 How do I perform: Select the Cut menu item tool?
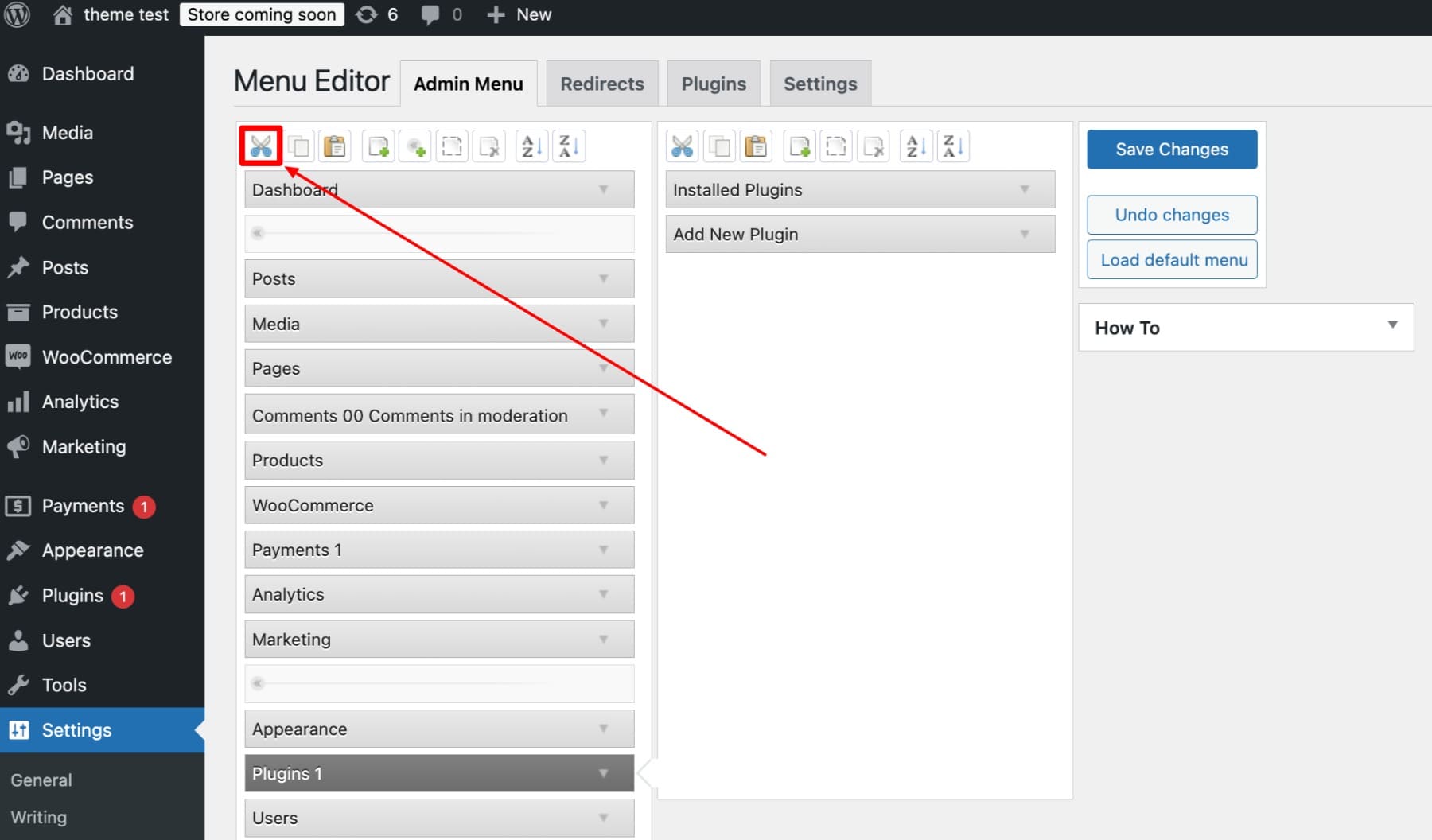coord(261,146)
